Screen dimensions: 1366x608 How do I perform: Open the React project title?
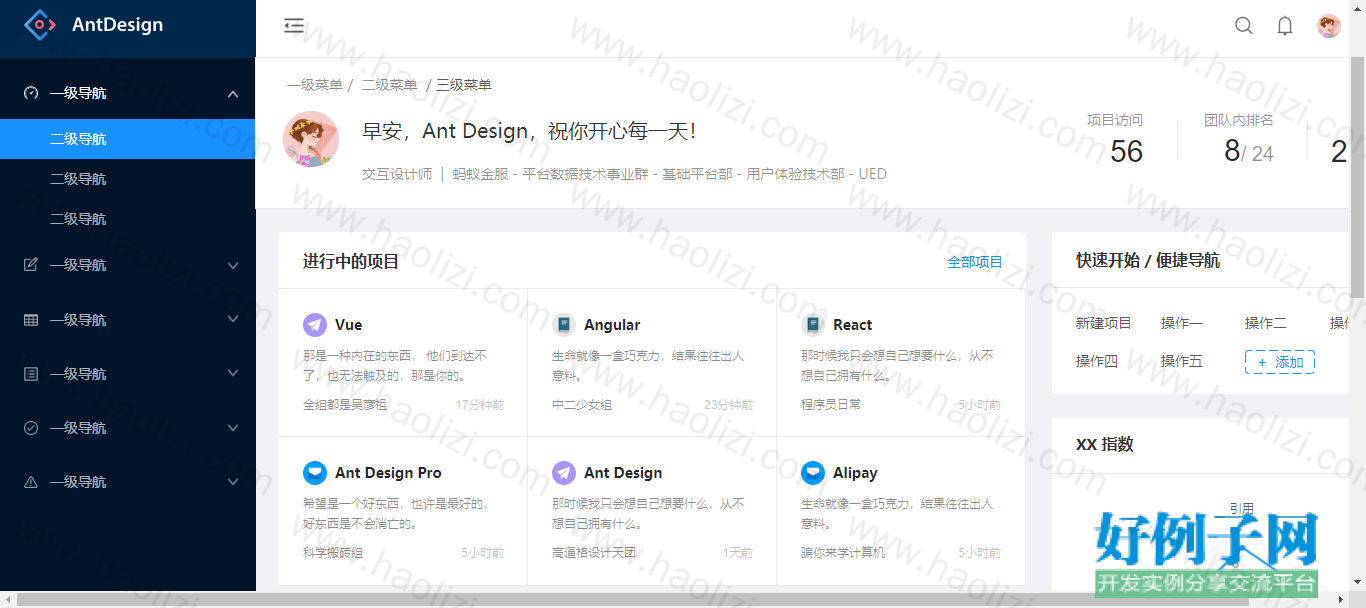853,325
